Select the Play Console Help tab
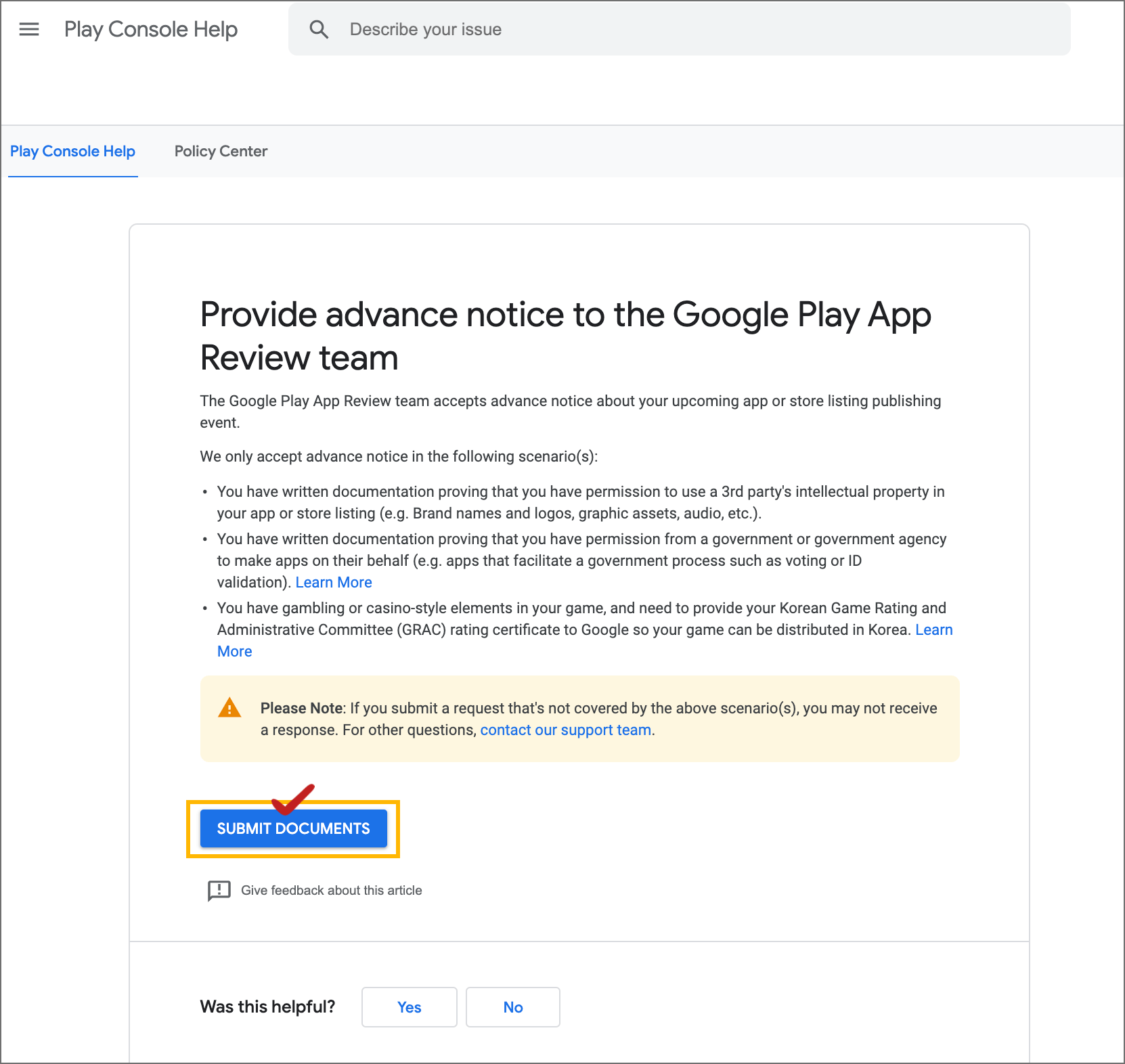This screenshot has height=1064, width=1125. click(x=72, y=151)
